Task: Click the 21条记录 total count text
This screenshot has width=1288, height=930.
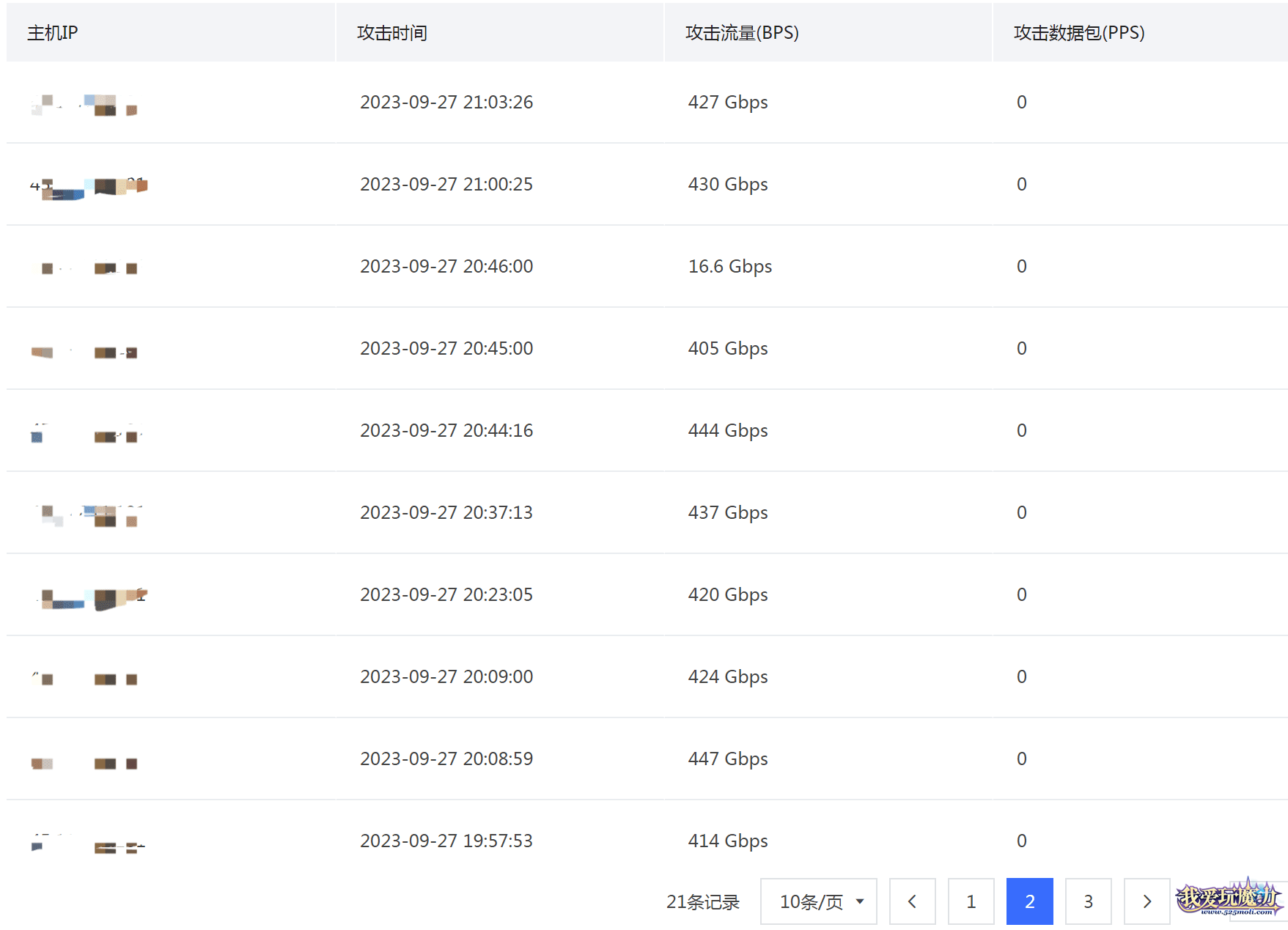Action: point(703,902)
